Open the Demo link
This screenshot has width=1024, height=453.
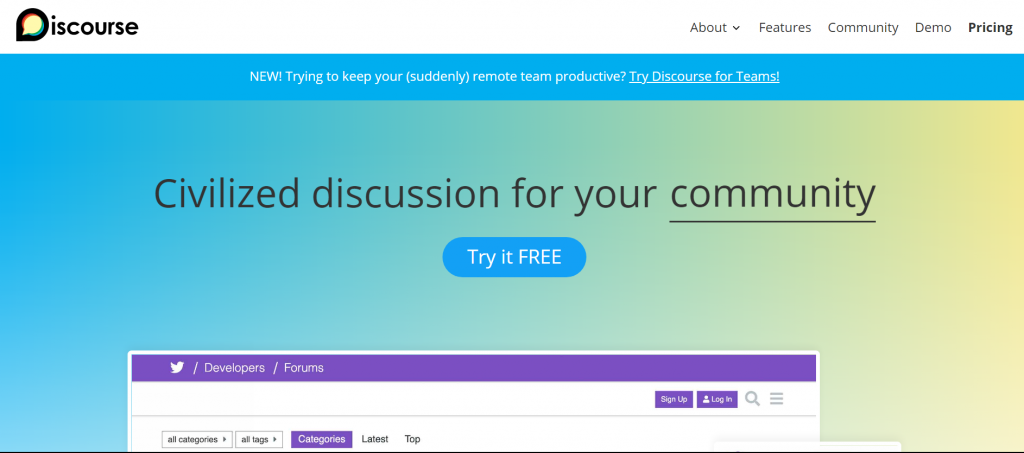pos(933,27)
